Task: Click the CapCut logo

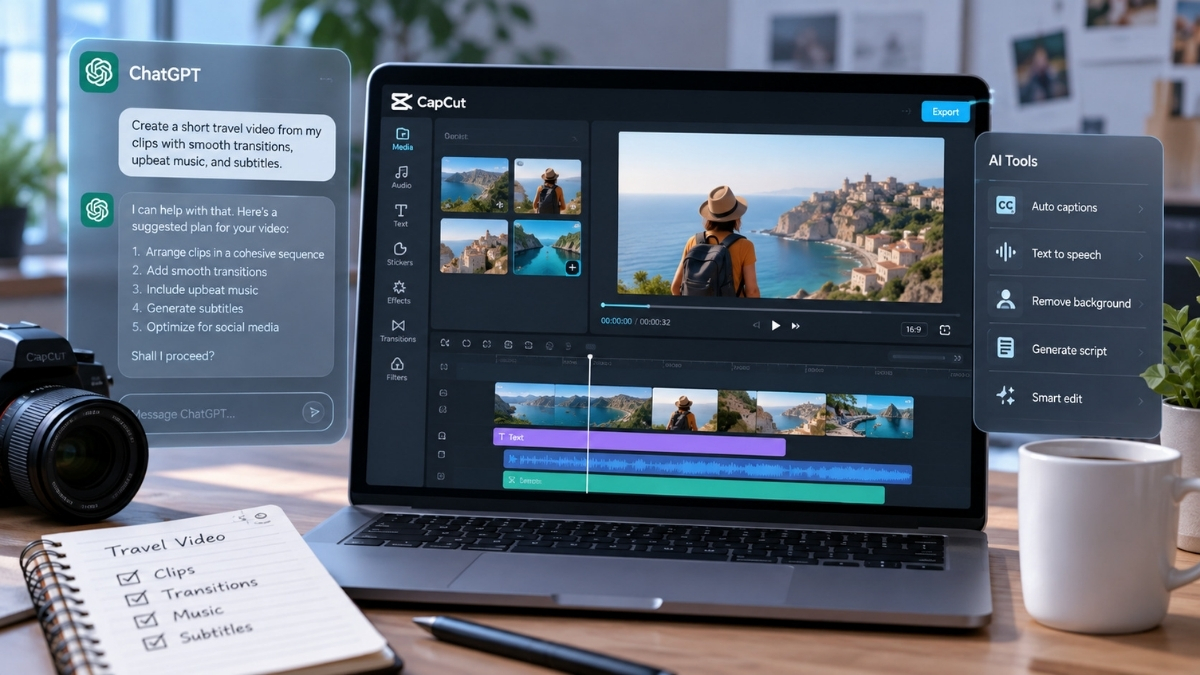Action: (428, 102)
